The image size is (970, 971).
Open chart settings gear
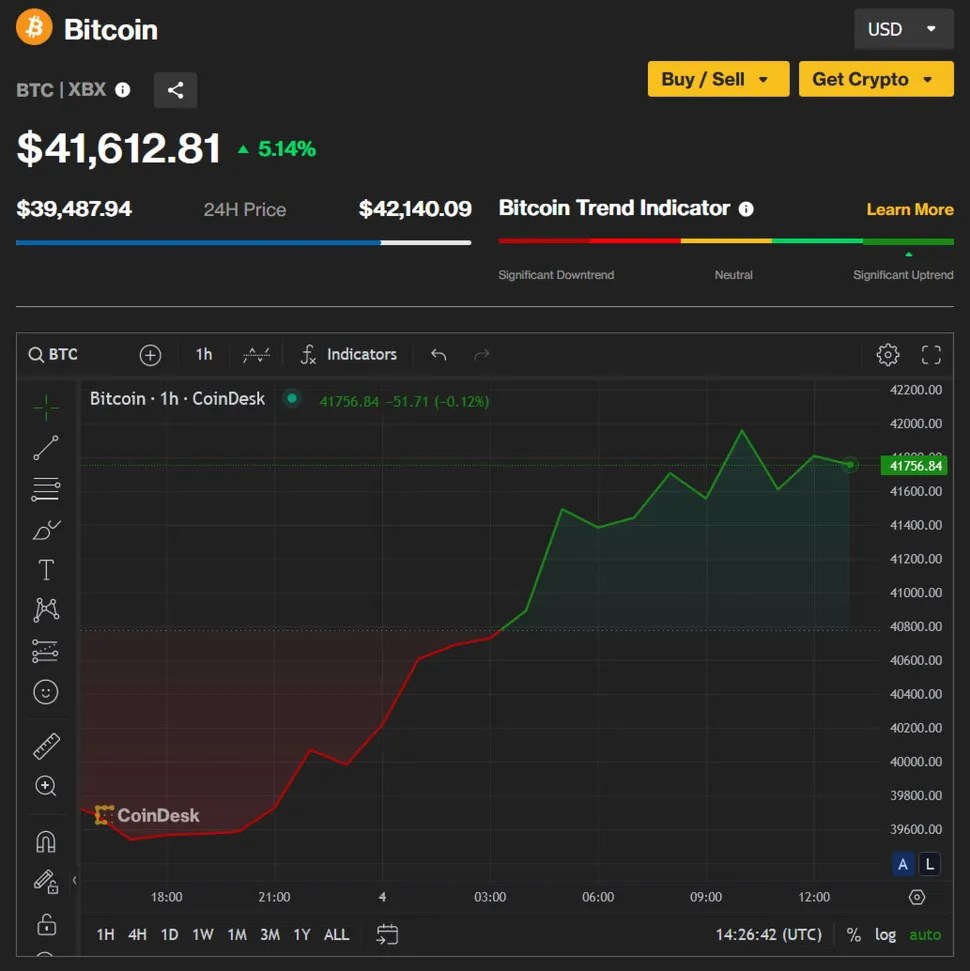point(888,355)
